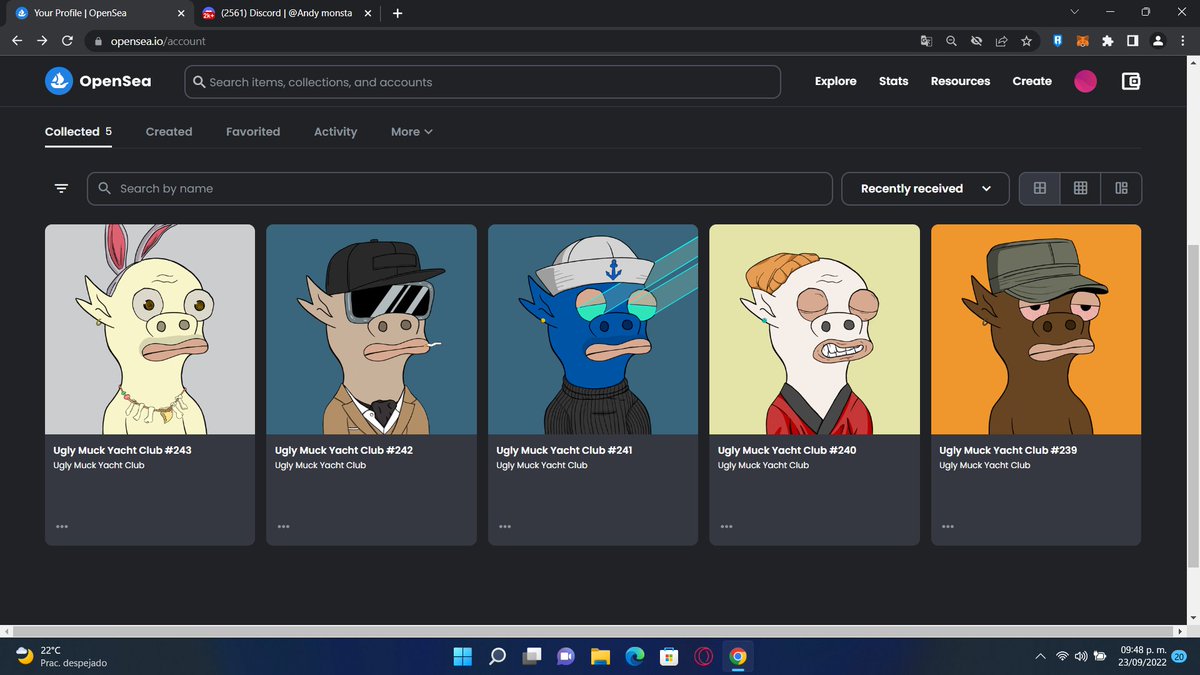Viewport: 1200px width, 675px height.
Task: Close the Your Profile OpenSea tab
Action: 181,13
